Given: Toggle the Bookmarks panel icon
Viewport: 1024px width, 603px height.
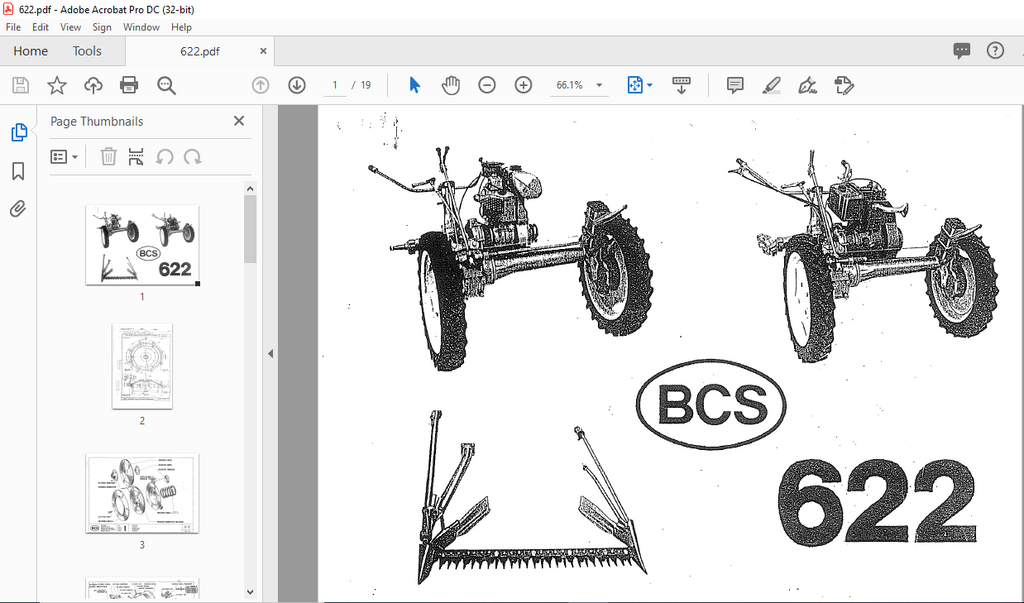Looking at the screenshot, I should pyautogui.click(x=18, y=171).
